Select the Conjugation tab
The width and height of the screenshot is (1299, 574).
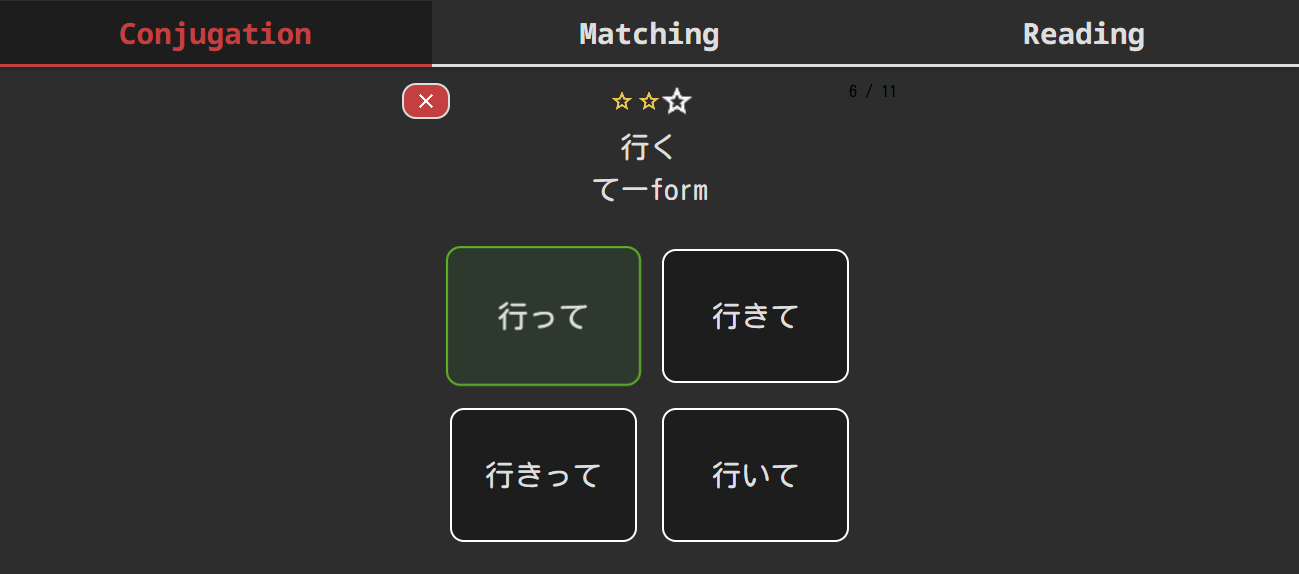tap(215, 34)
